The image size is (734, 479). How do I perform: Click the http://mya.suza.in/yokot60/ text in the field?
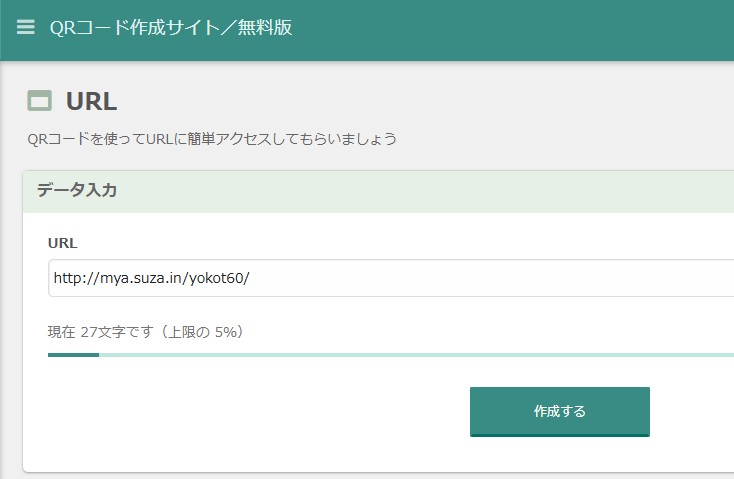151,278
